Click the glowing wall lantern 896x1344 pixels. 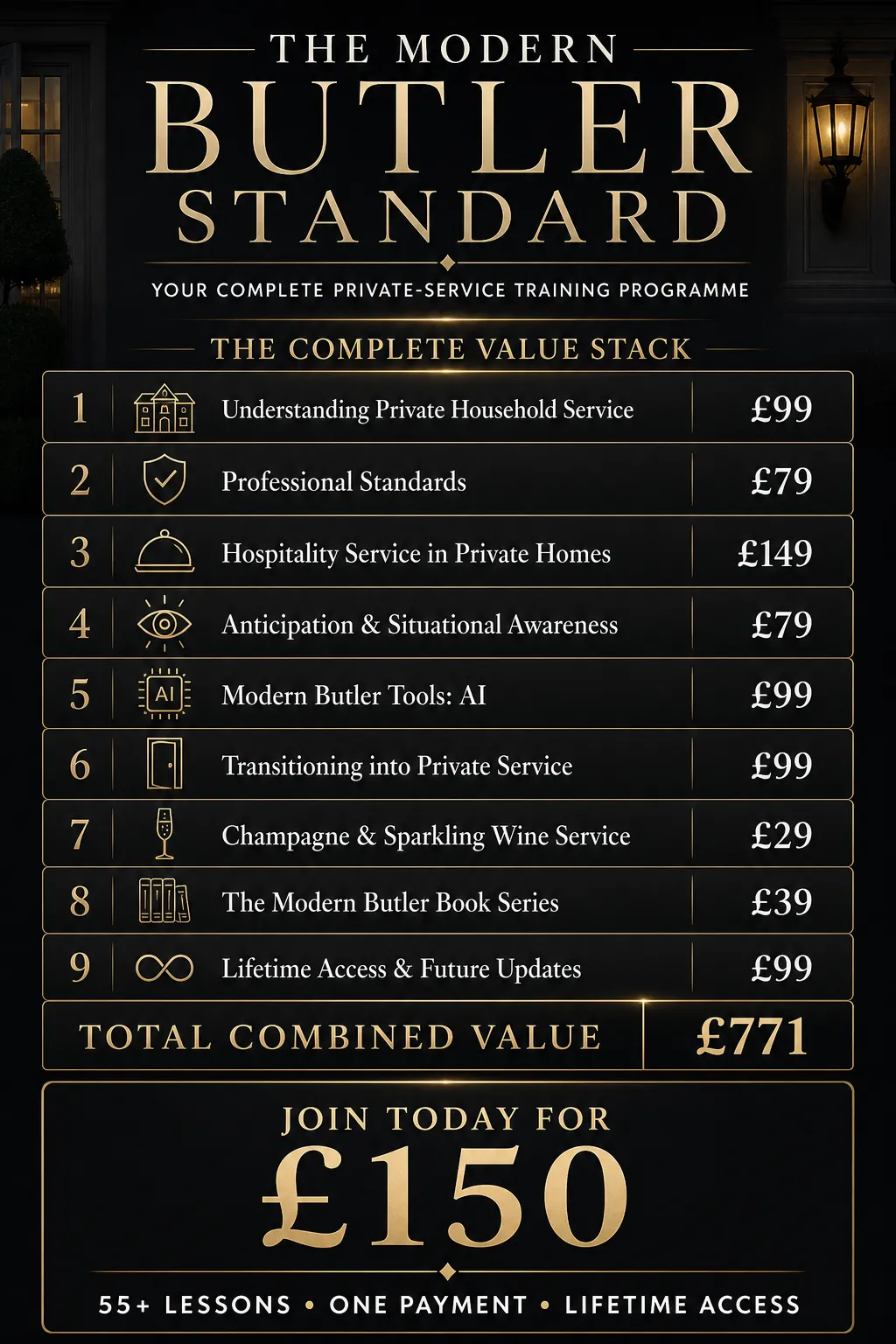pos(838,131)
